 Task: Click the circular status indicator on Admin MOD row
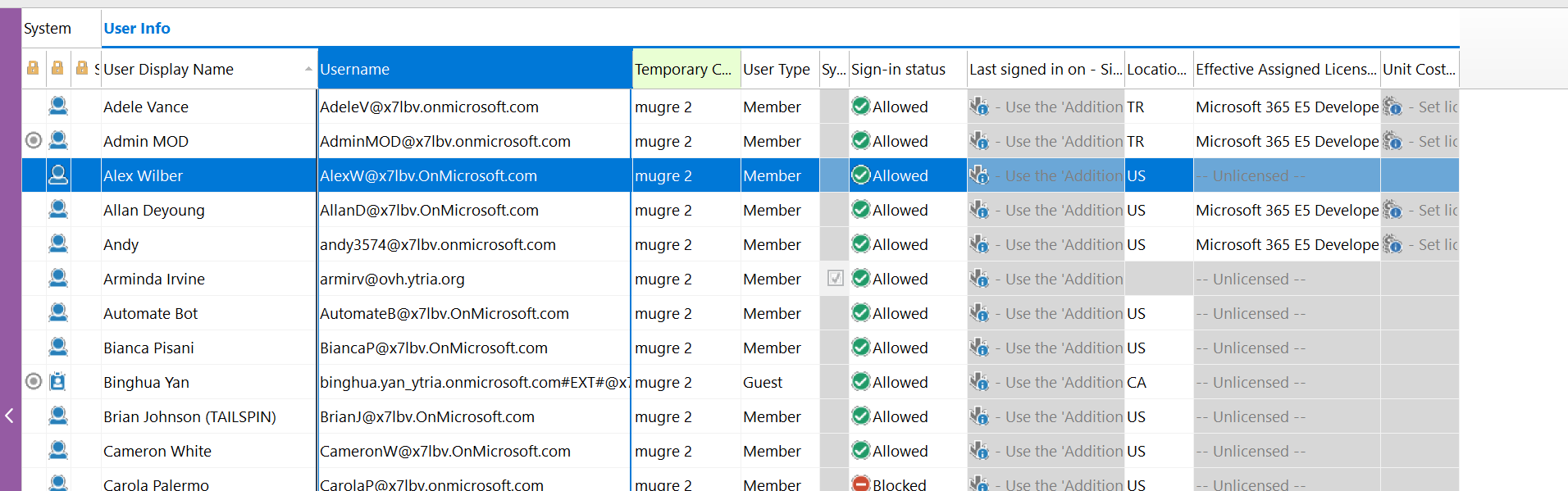point(34,140)
